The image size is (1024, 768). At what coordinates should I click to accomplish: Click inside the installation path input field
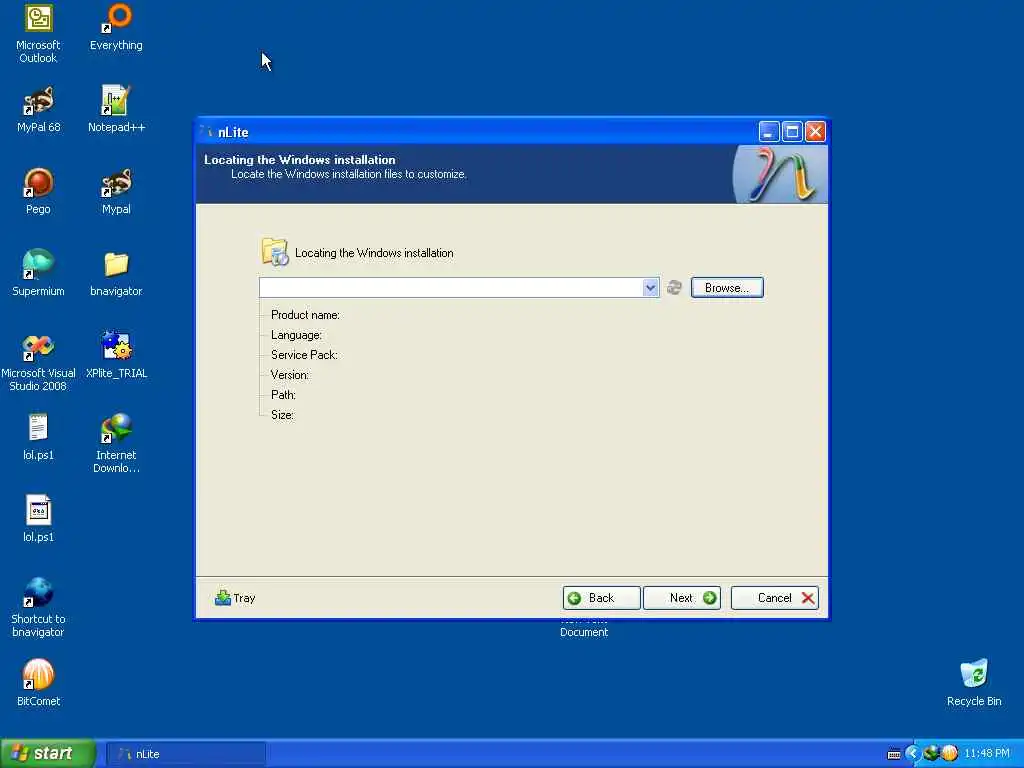coord(451,287)
